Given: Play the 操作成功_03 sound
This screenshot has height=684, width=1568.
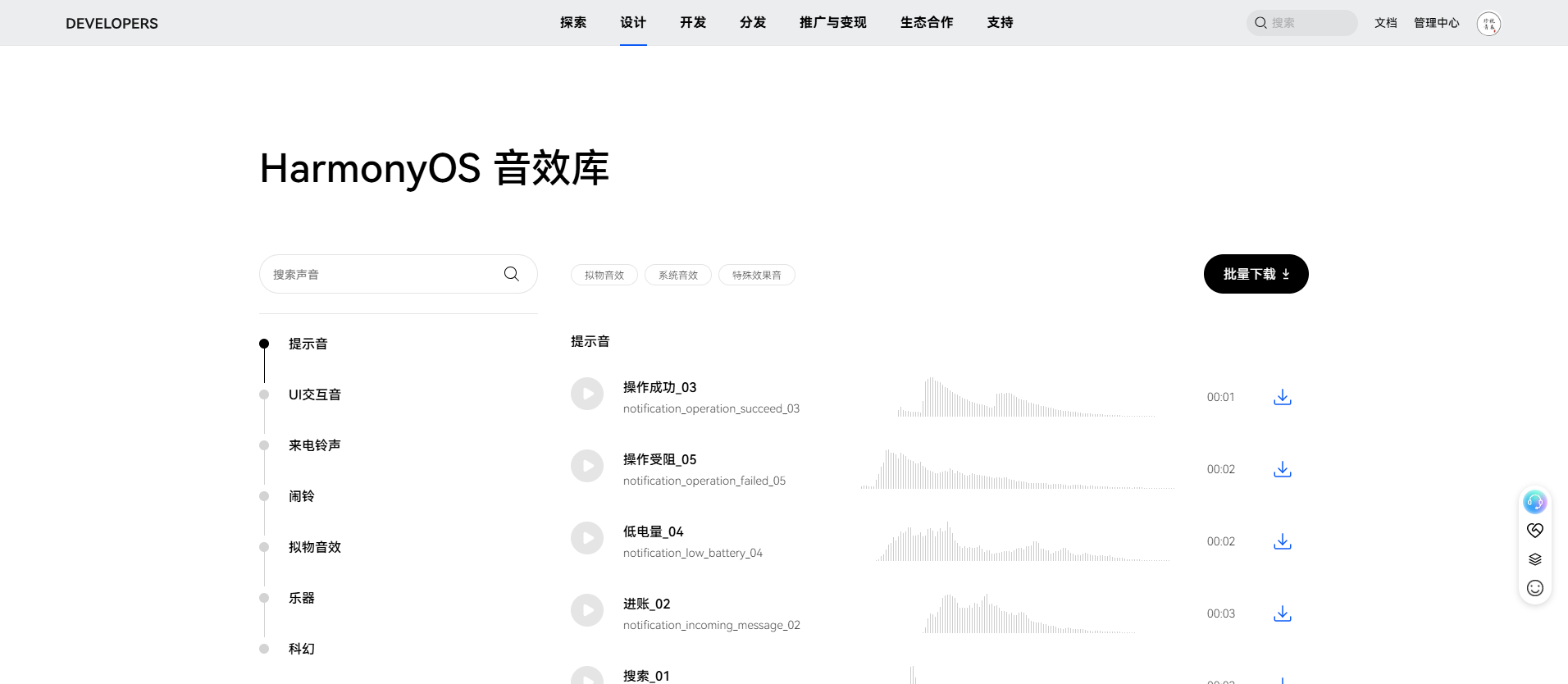Looking at the screenshot, I should point(587,394).
